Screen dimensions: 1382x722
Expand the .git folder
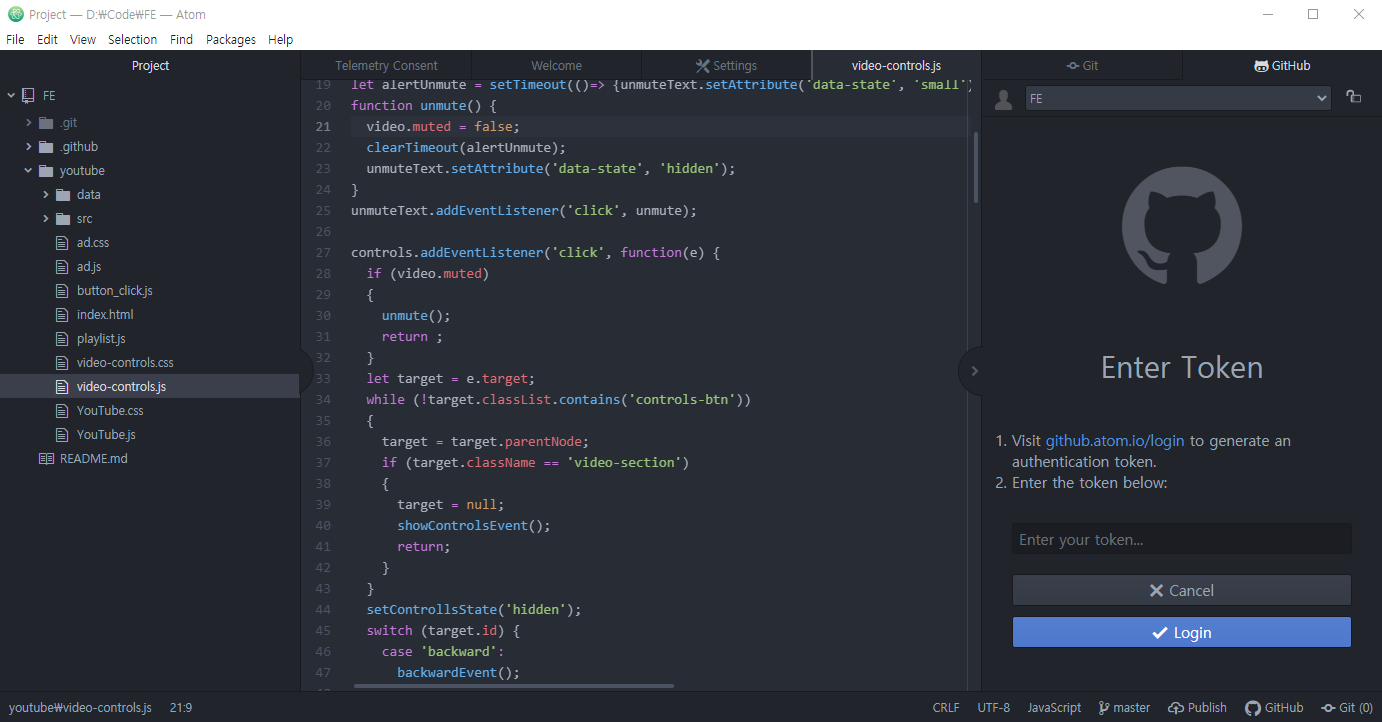[29, 123]
